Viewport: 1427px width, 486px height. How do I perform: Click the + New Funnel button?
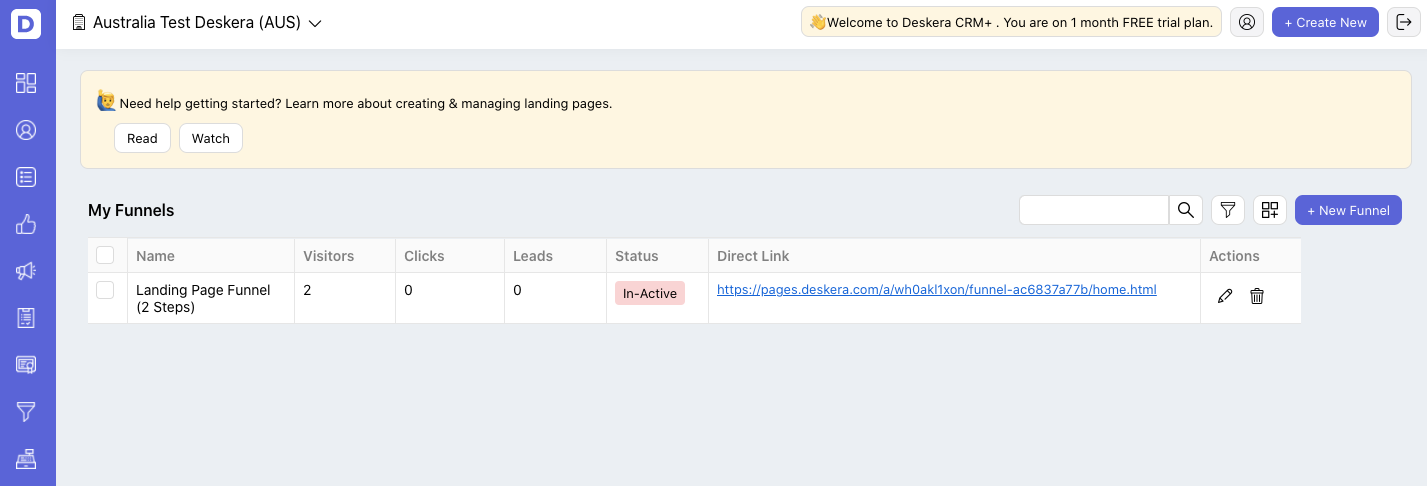[x=1349, y=210]
